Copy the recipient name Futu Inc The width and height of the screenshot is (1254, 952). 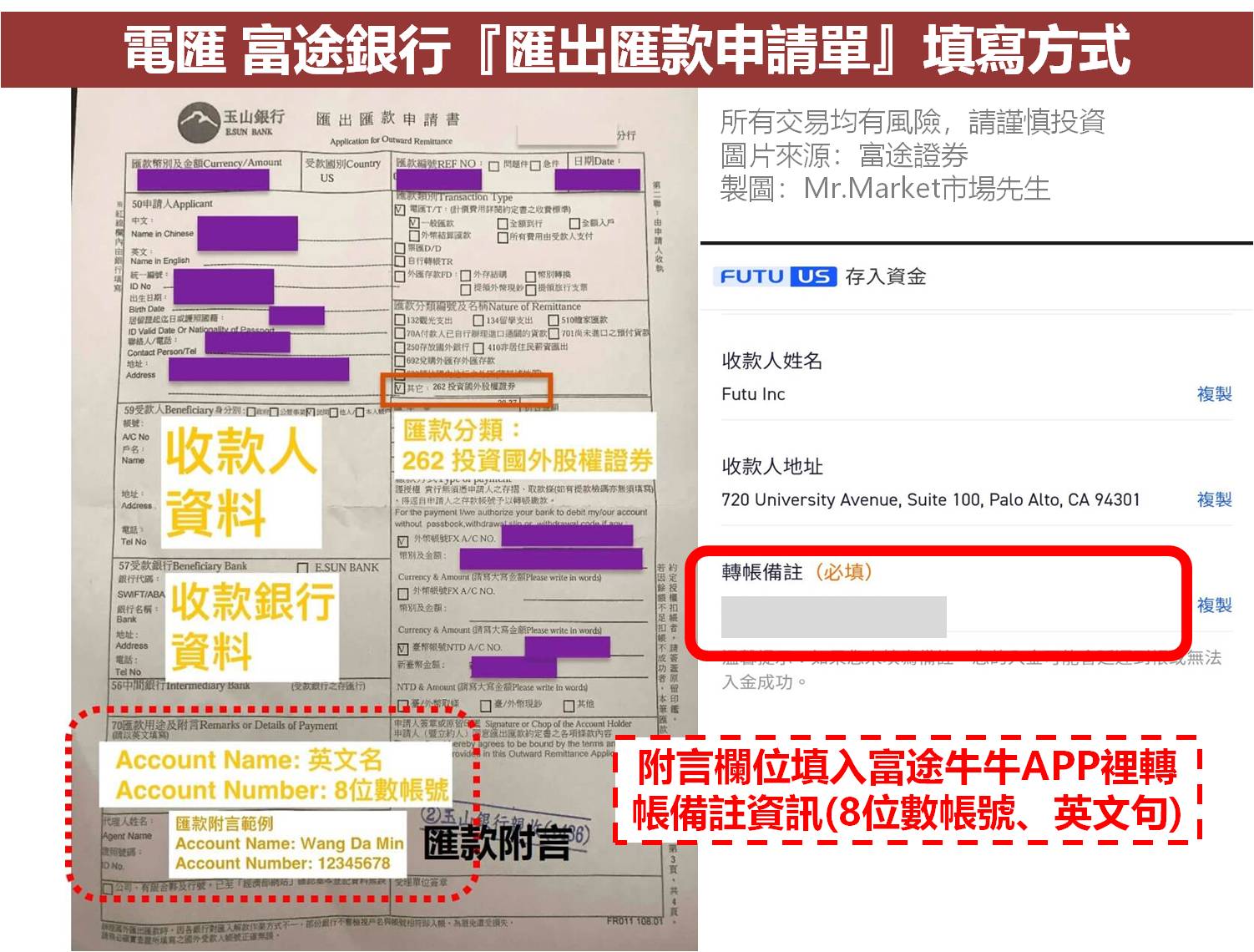tap(1214, 394)
